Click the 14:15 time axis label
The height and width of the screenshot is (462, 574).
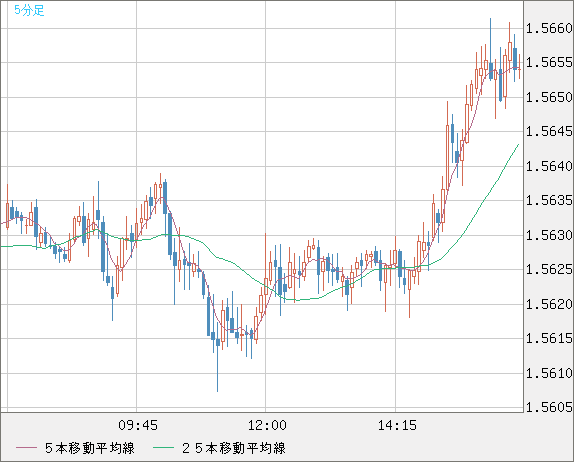397,425
